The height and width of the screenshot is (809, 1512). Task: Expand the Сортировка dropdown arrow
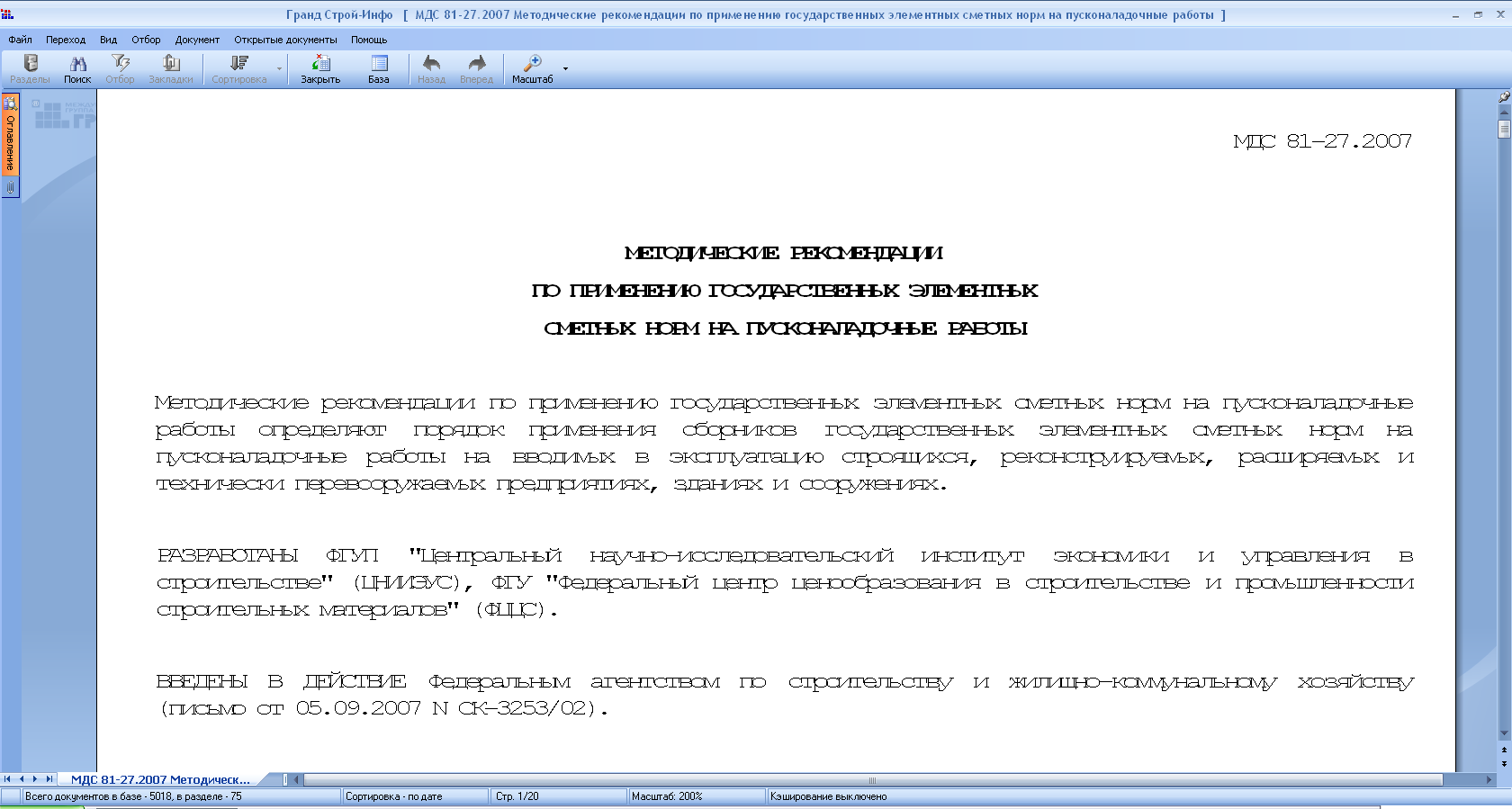279,69
